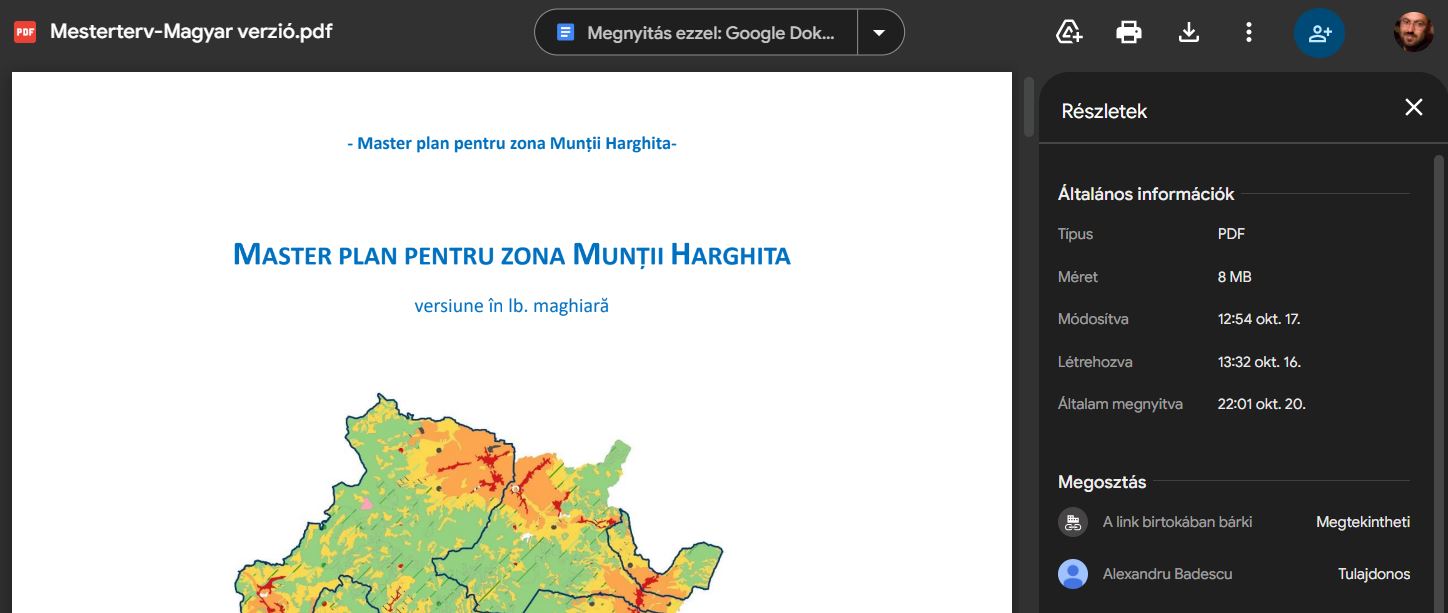Click the blue share person icon

(x=1319, y=33)
